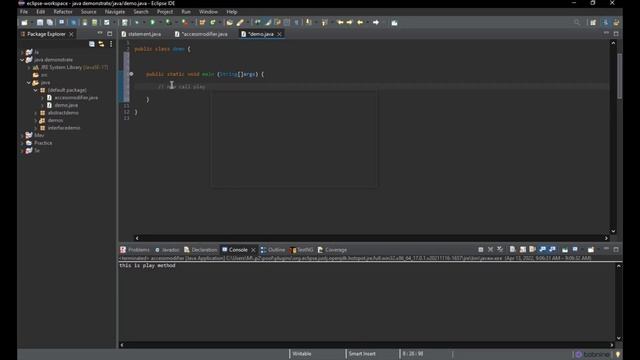The height and width of the screenshot is (360, 640).
Task: Toggle Show Console on Standard Error change
Action: (552, 249)
